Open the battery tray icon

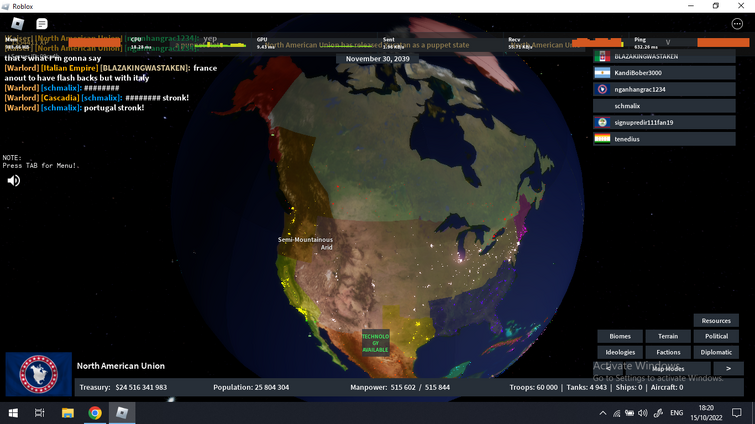(629, 413)
